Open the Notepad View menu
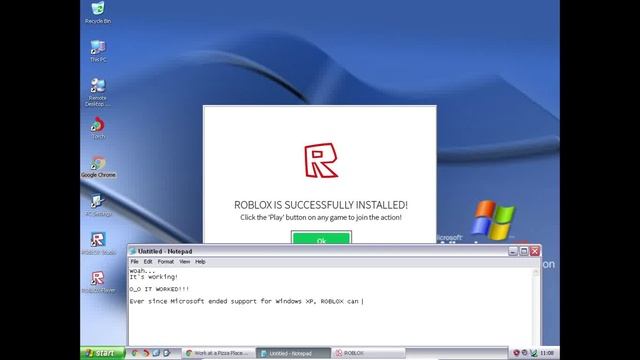The height and width of the screenshot is (360, 640). (184, 262)
